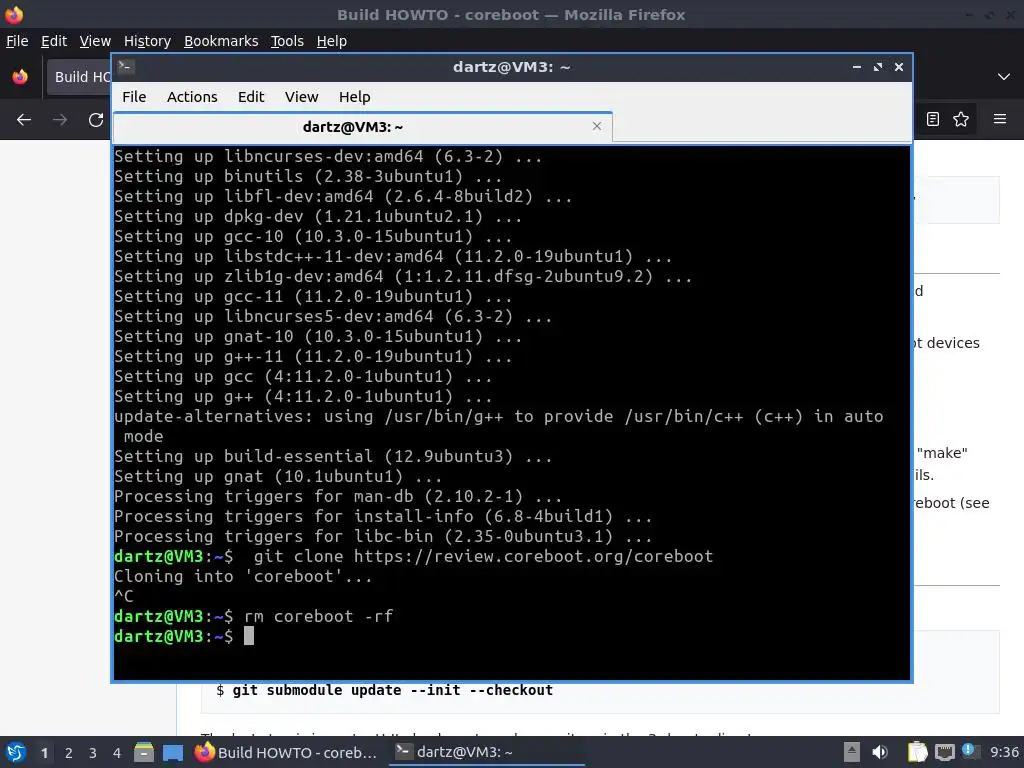Click the Firefox logo in the title bar
The width and height of the screenshot is (1024, 768).
pos(14,14)
